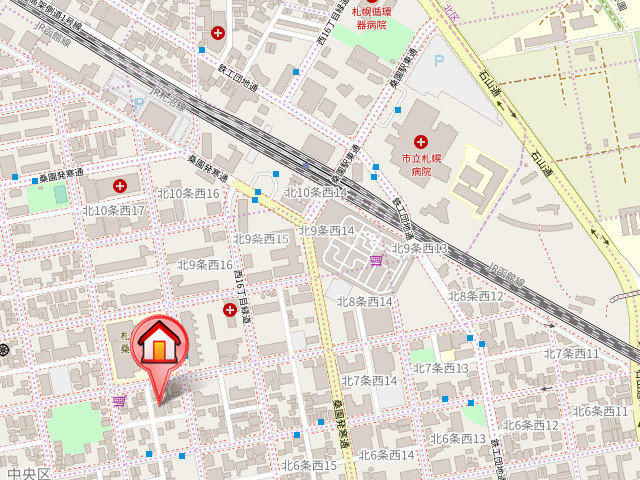
Task: Click the 北8条西14 block label
Action: point(364,301)
